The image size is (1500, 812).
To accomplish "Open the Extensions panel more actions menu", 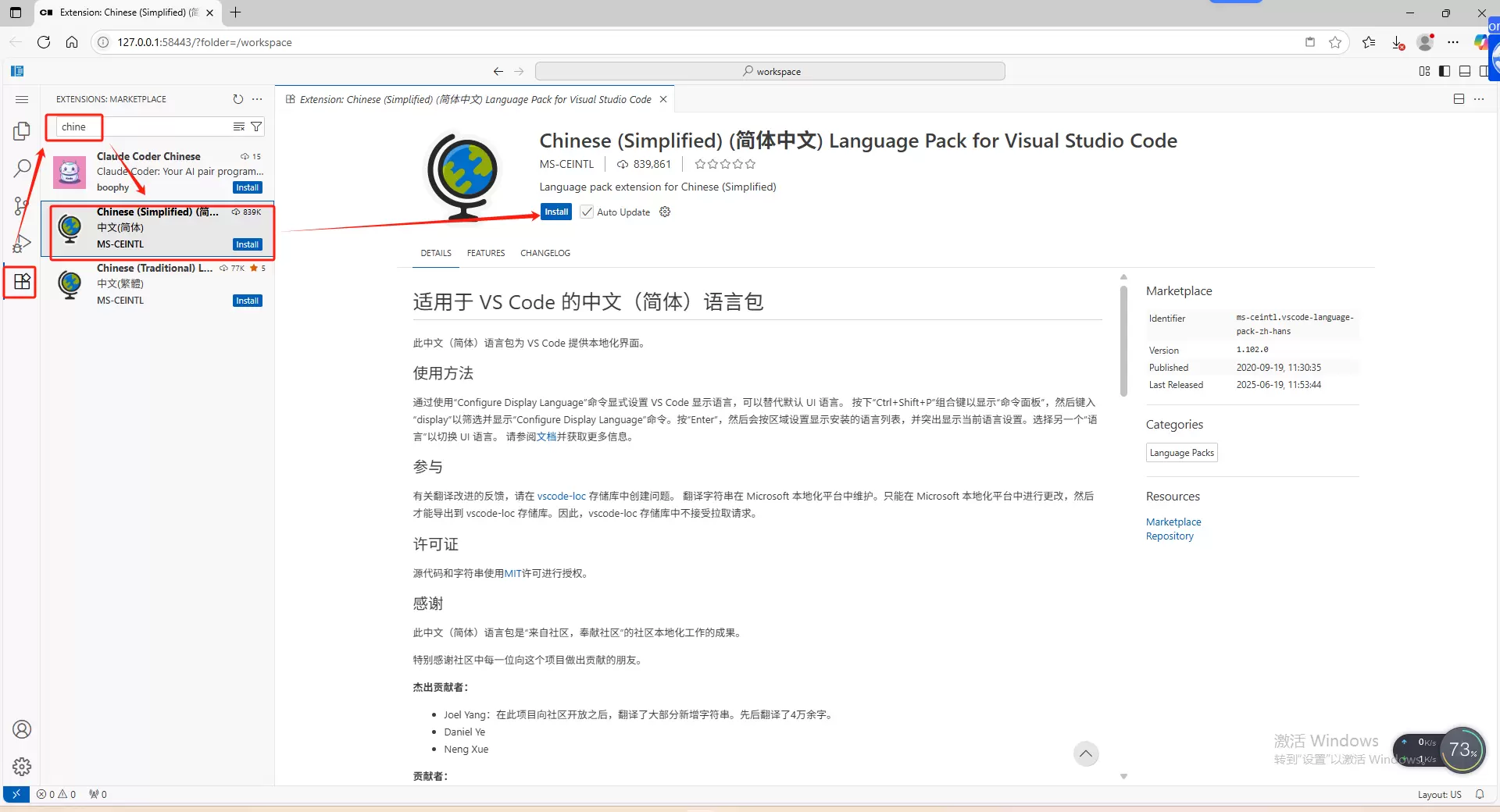I will [258, 99].
